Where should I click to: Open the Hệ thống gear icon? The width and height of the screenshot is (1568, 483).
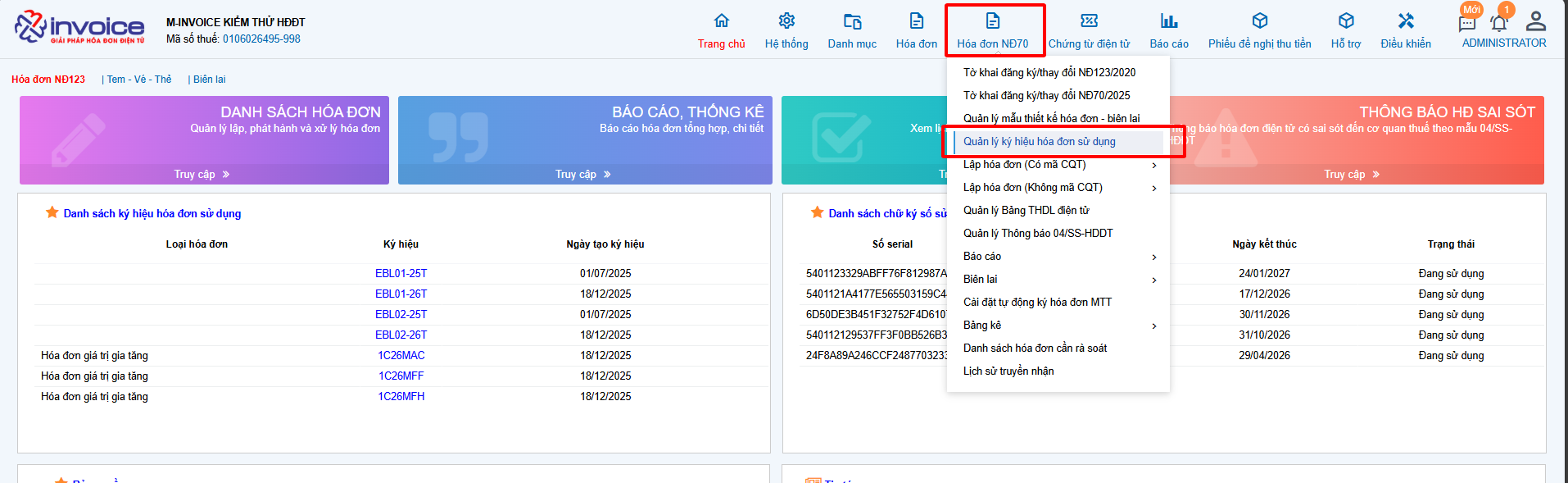[786, 21]
